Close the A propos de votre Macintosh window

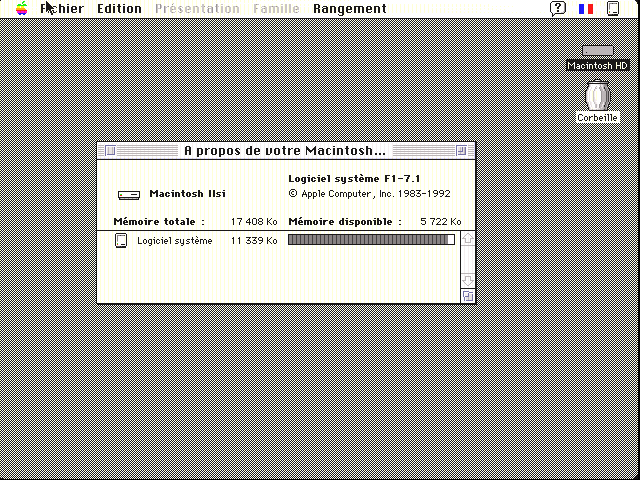110,151
